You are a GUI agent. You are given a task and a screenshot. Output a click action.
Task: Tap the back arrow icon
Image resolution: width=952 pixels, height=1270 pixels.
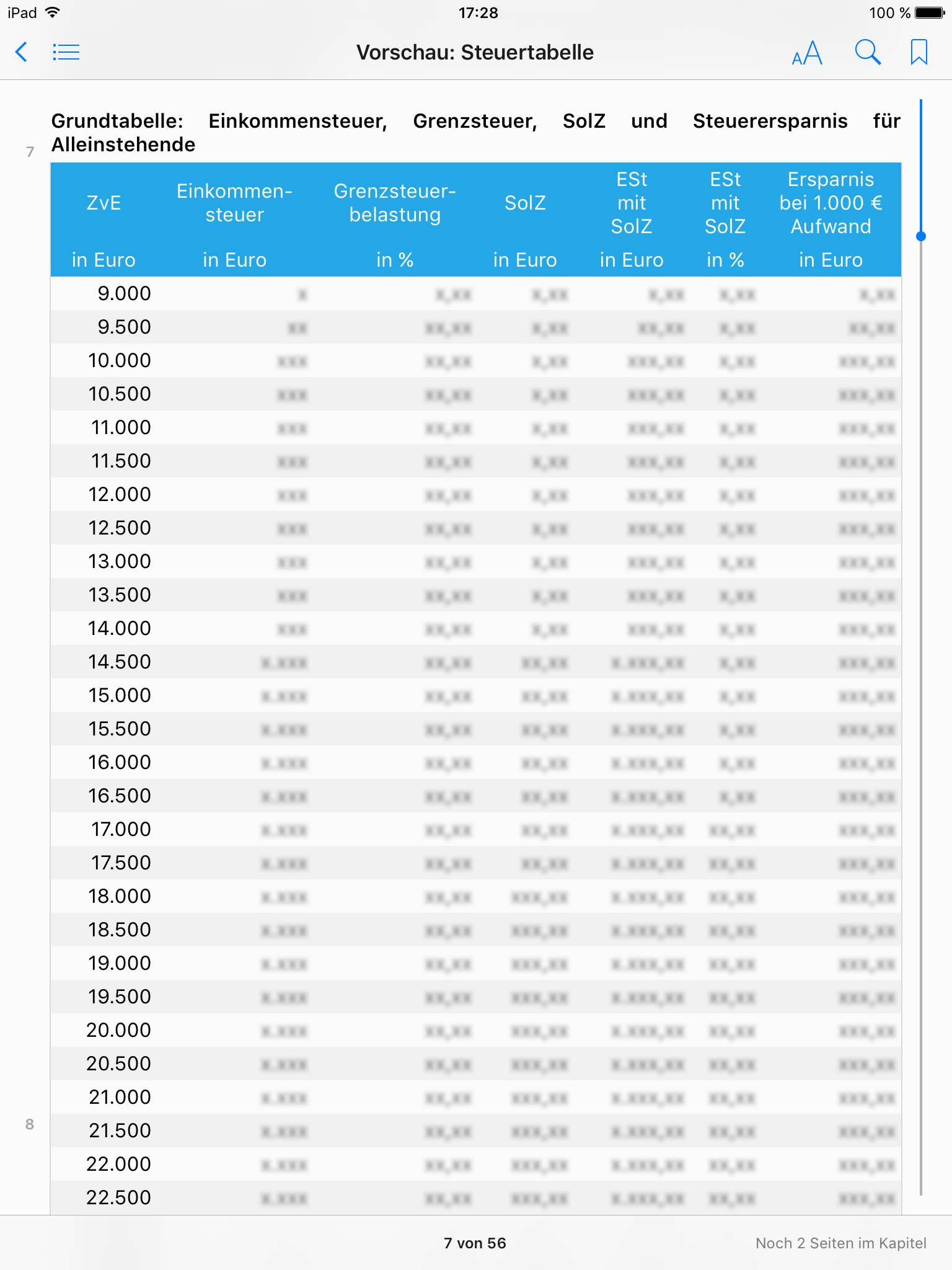tap(22, 52)
